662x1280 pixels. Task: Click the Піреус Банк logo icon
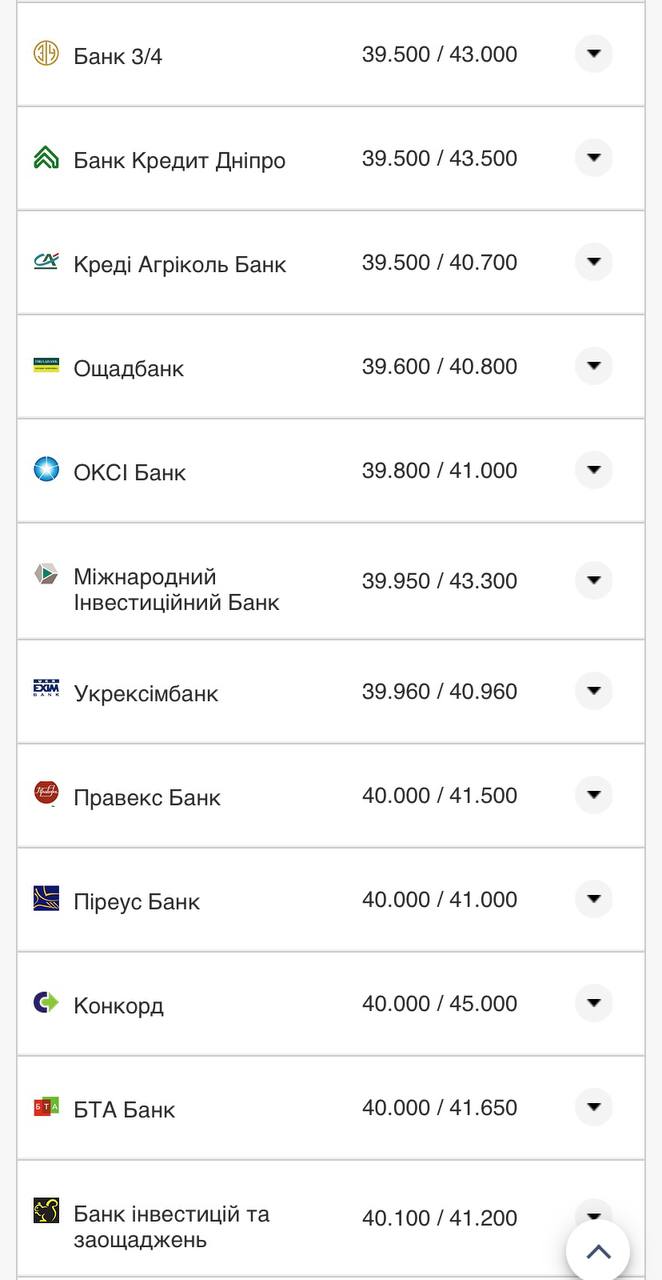[44, 899]
